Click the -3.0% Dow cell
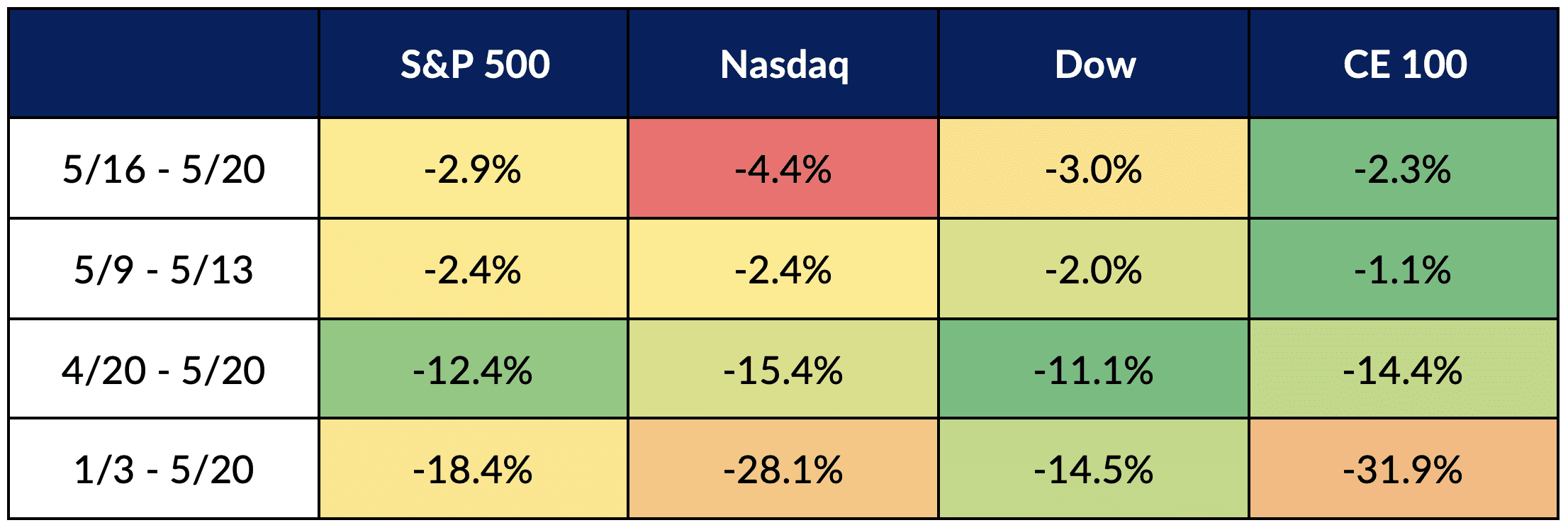 point(1094,169)
